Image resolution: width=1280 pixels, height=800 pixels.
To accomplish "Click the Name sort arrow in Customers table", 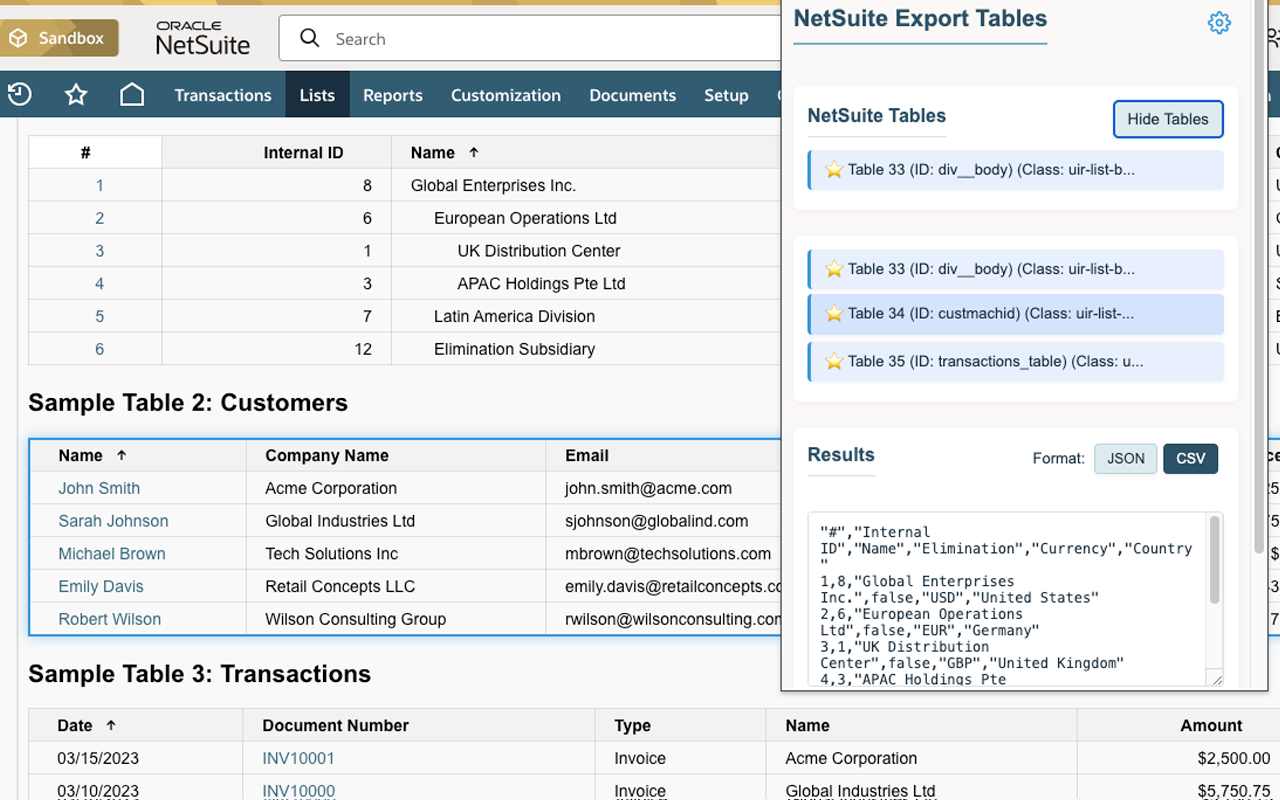I will tap(122, 455).
